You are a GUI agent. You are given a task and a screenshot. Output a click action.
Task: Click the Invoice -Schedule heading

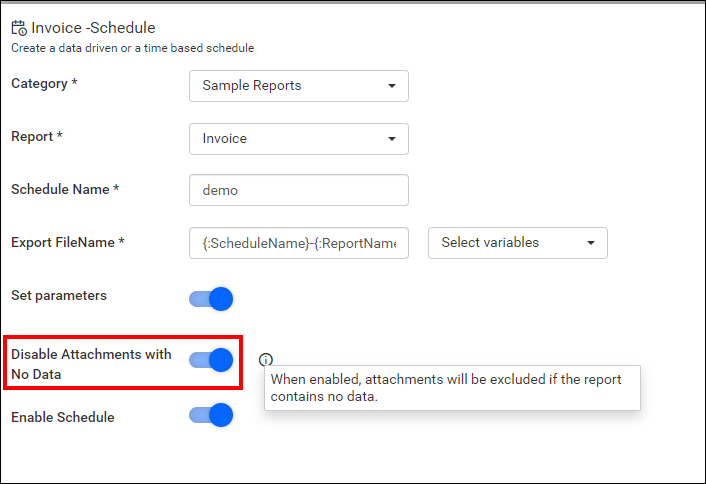93,28
